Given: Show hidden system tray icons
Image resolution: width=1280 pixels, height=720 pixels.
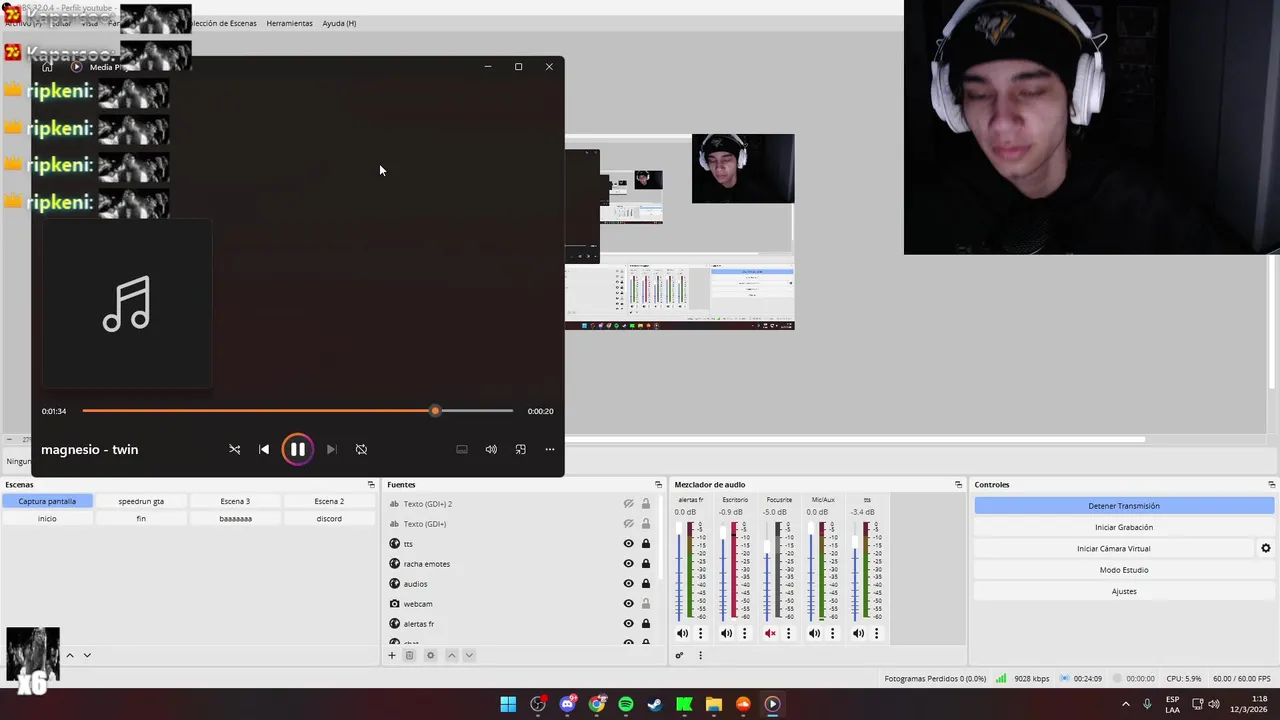Looking at the screenshot, I should click(1125, 704).
